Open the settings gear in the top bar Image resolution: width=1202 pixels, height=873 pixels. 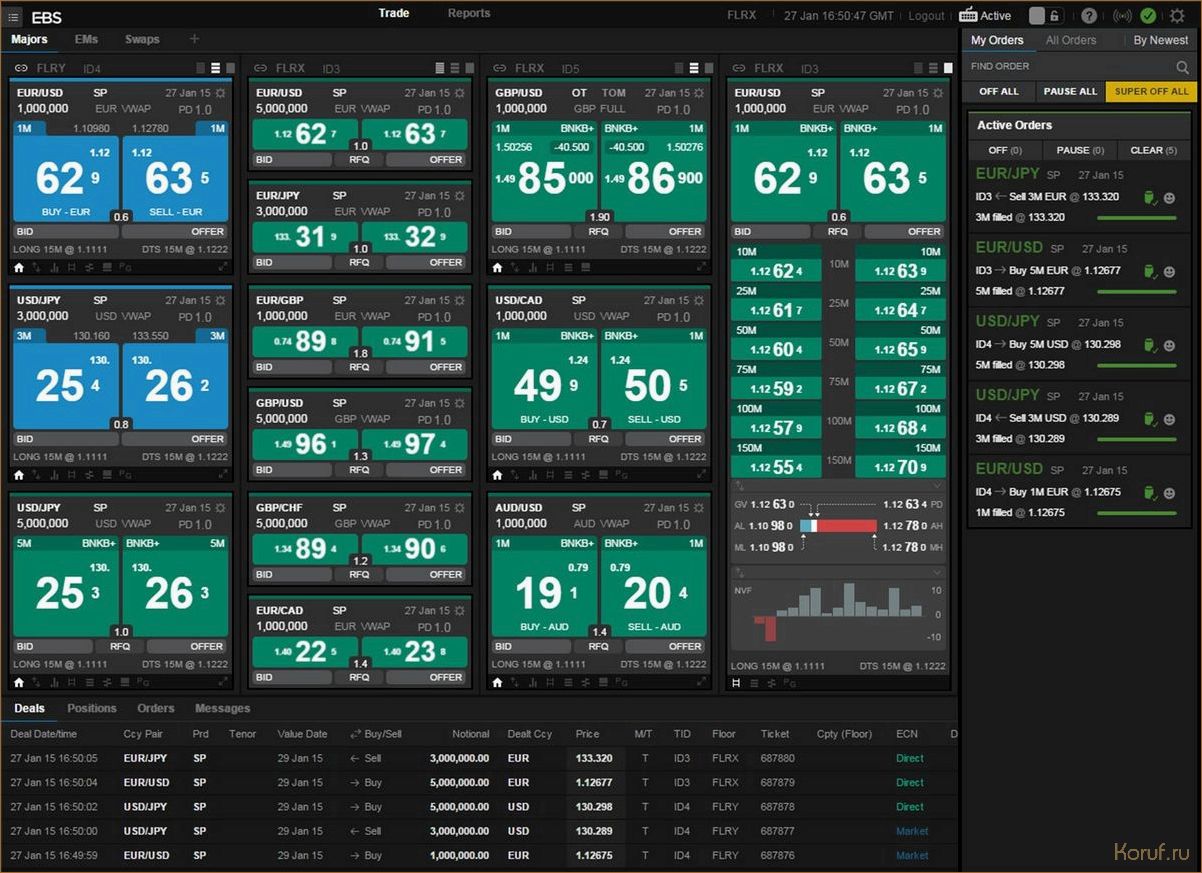[x=1177, y=16]
